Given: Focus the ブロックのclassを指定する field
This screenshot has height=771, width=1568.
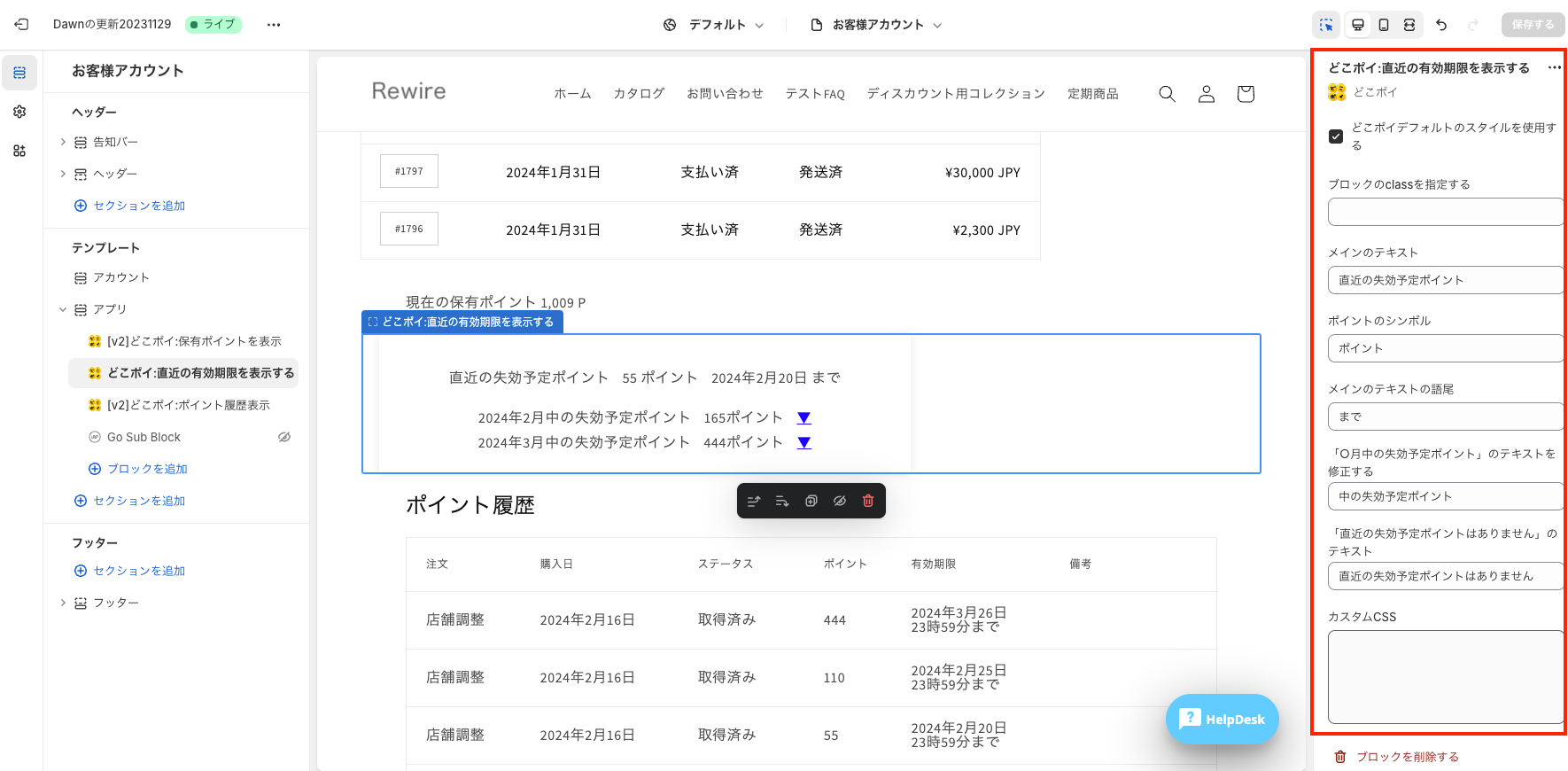Looking at the screenshot, I should point(1446,212).
